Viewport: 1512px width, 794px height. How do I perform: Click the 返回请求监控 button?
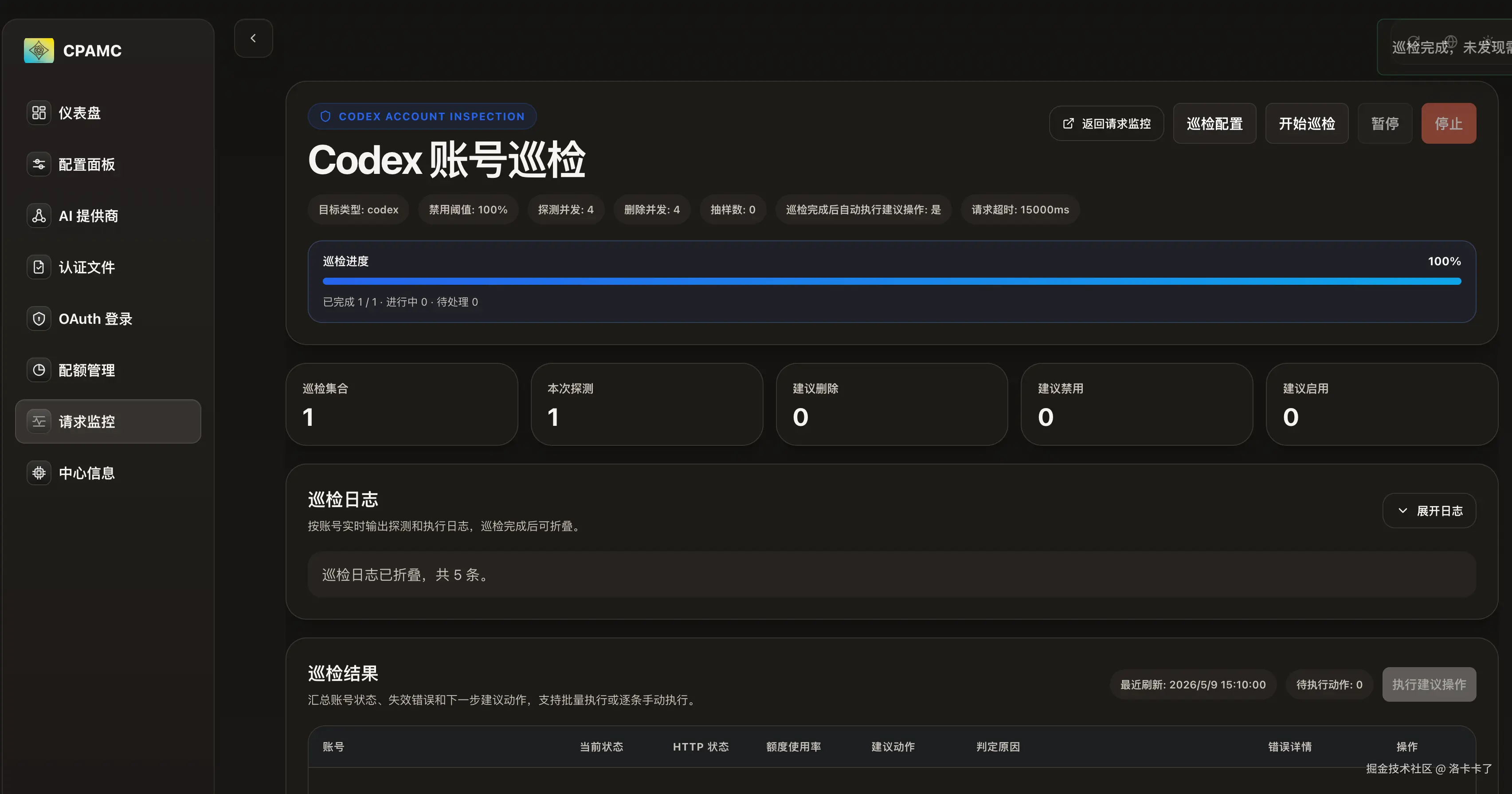pyautogui.click(x=1106, y=123)
